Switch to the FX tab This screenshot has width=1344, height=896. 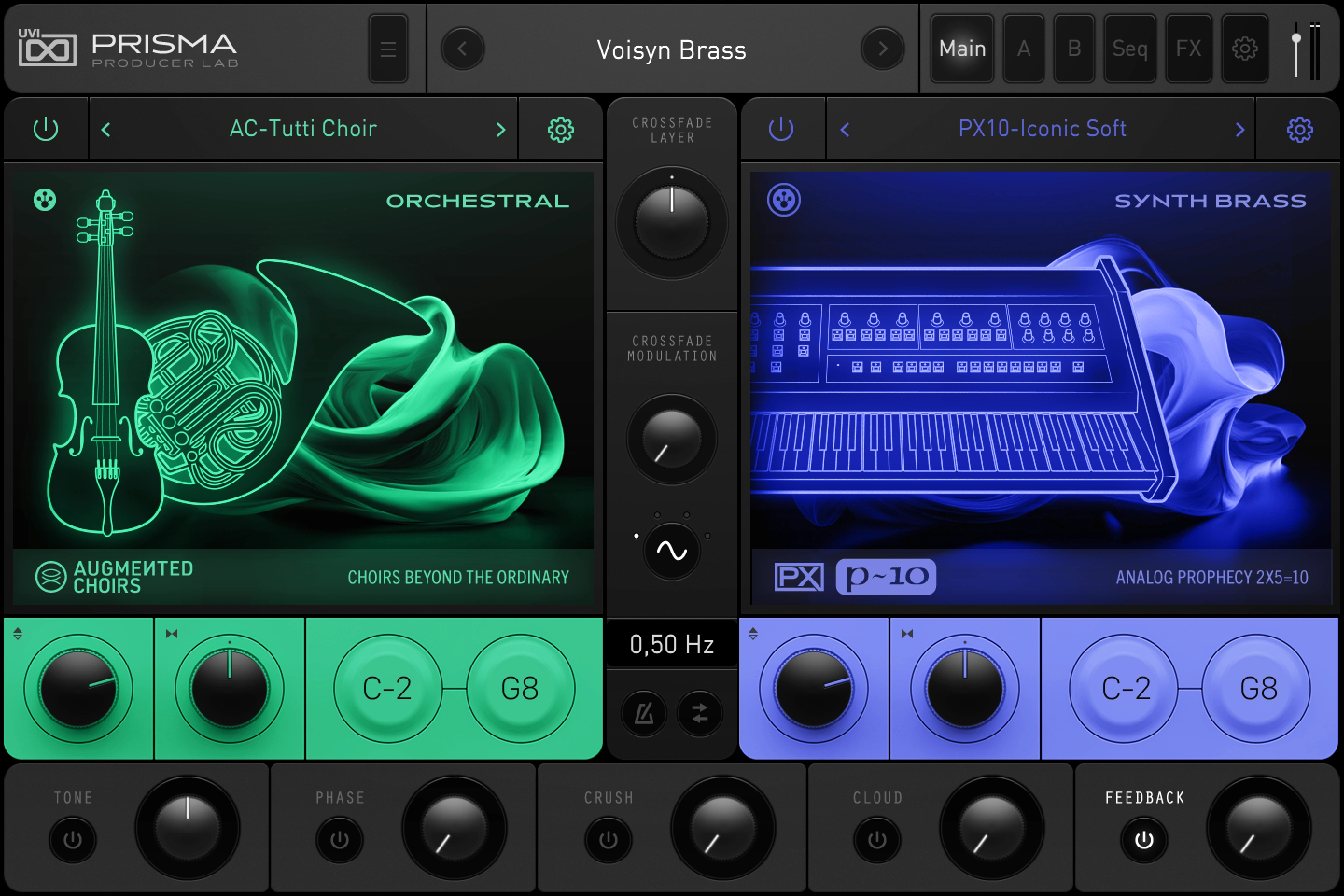[x=1189, y=49]
